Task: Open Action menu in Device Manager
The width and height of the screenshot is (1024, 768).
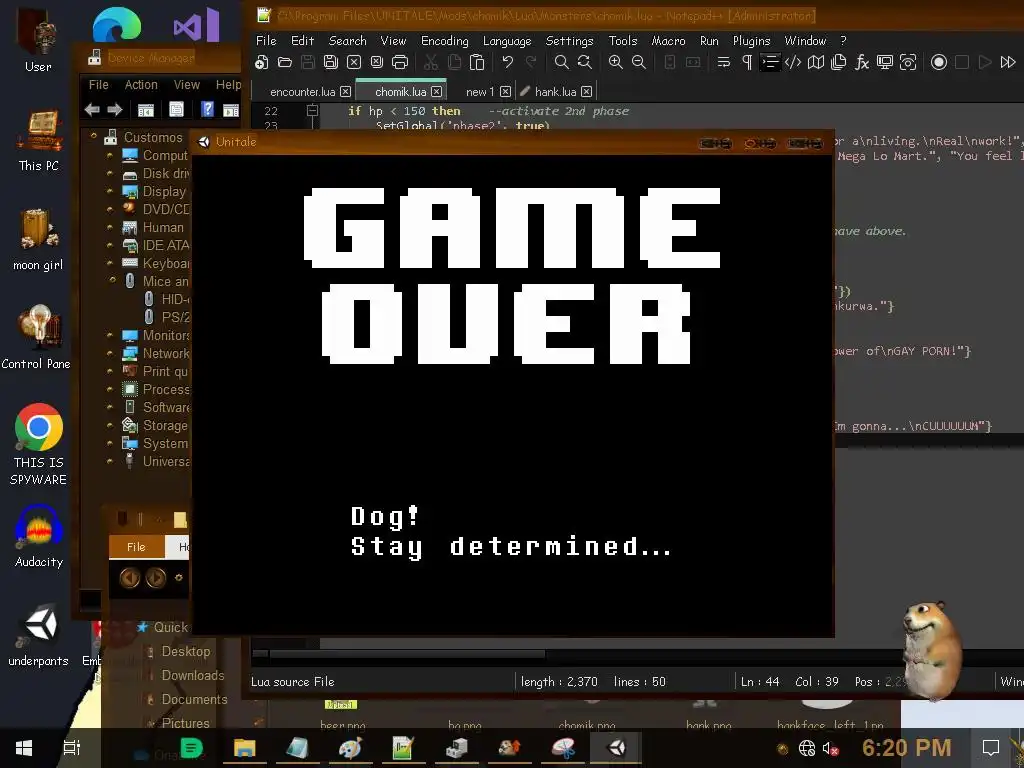Action: (x=141, y=85)
